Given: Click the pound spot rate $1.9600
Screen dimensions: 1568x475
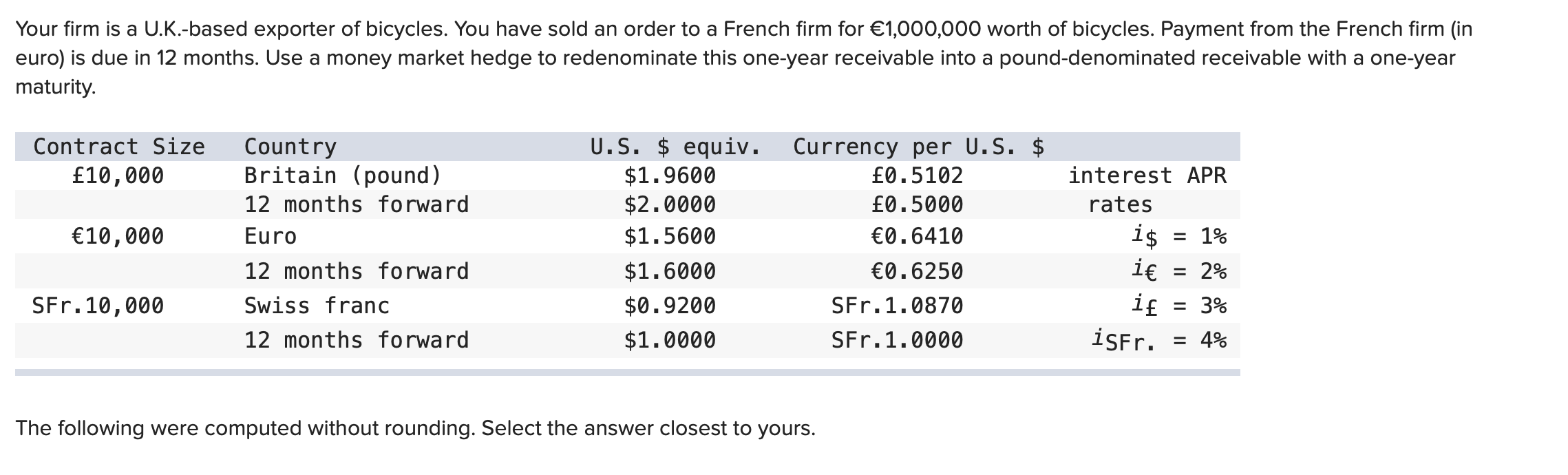Looking at the screenshot, I should click(670, 176).
